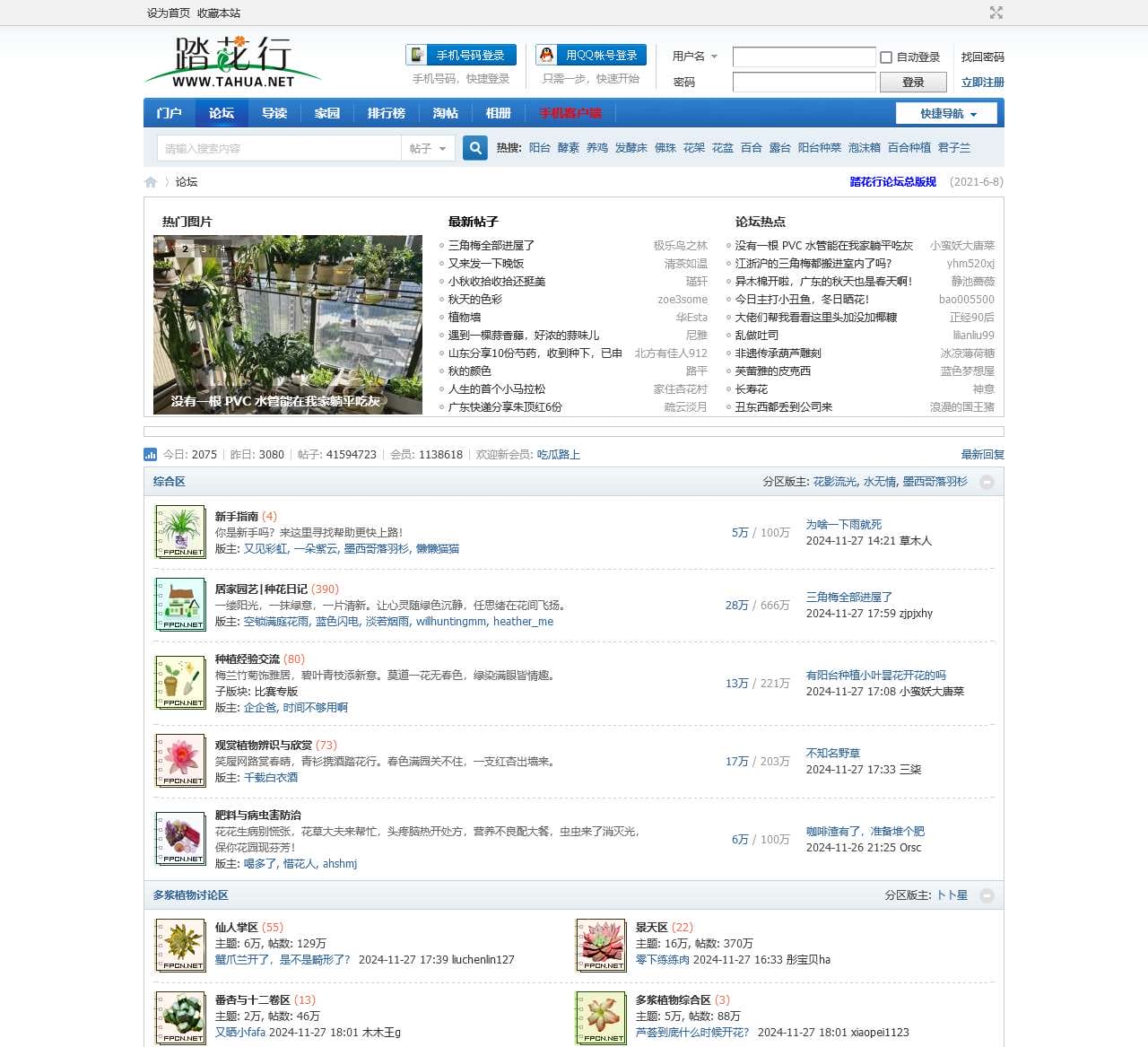Open the 新手指南 forum icon
Viewport: 1148px width, 1047px height.
tap(180, 532)
